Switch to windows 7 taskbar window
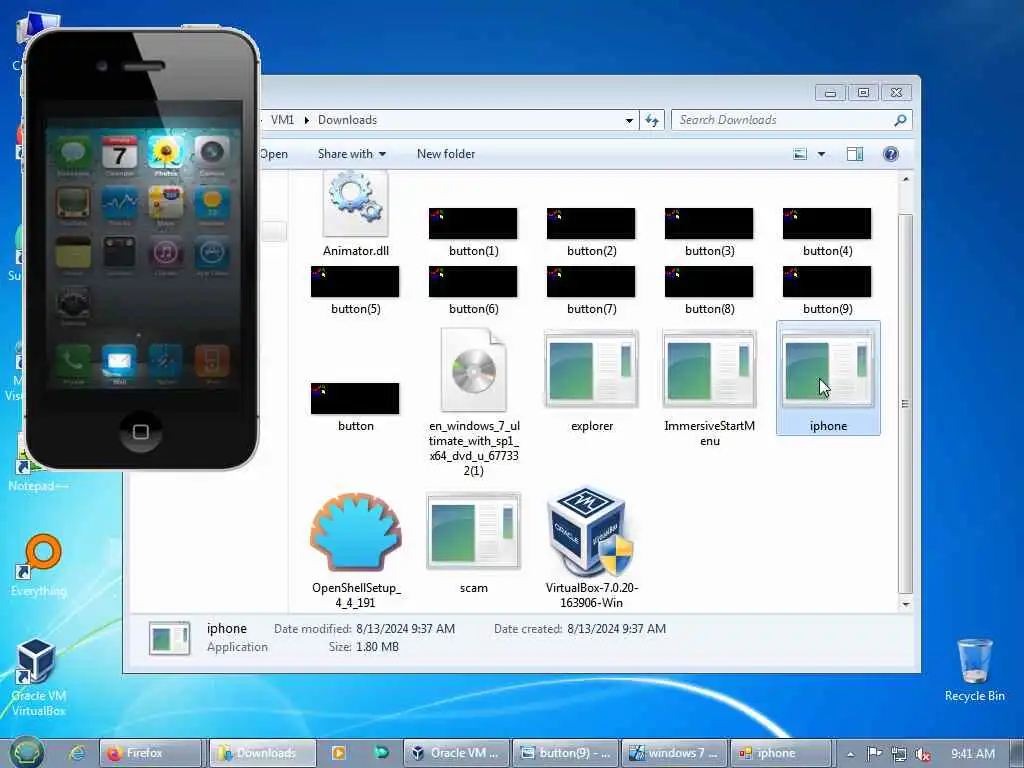 (674, 753)
